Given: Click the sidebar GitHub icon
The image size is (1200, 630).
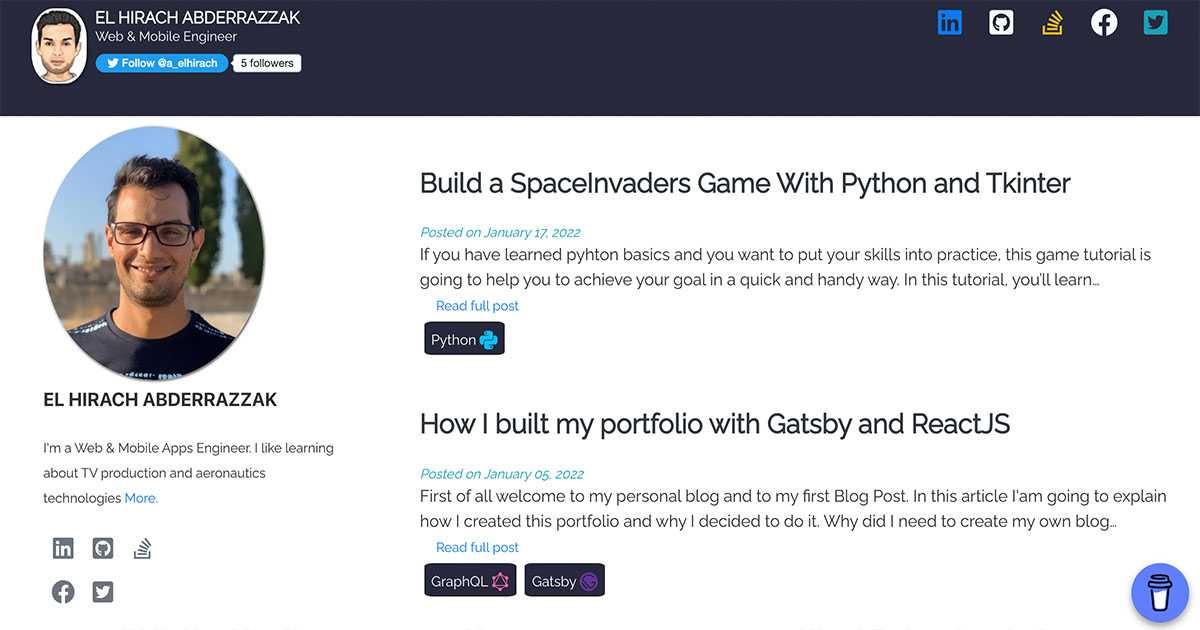Looking at the screenshot, I should (x=103, y=548).
